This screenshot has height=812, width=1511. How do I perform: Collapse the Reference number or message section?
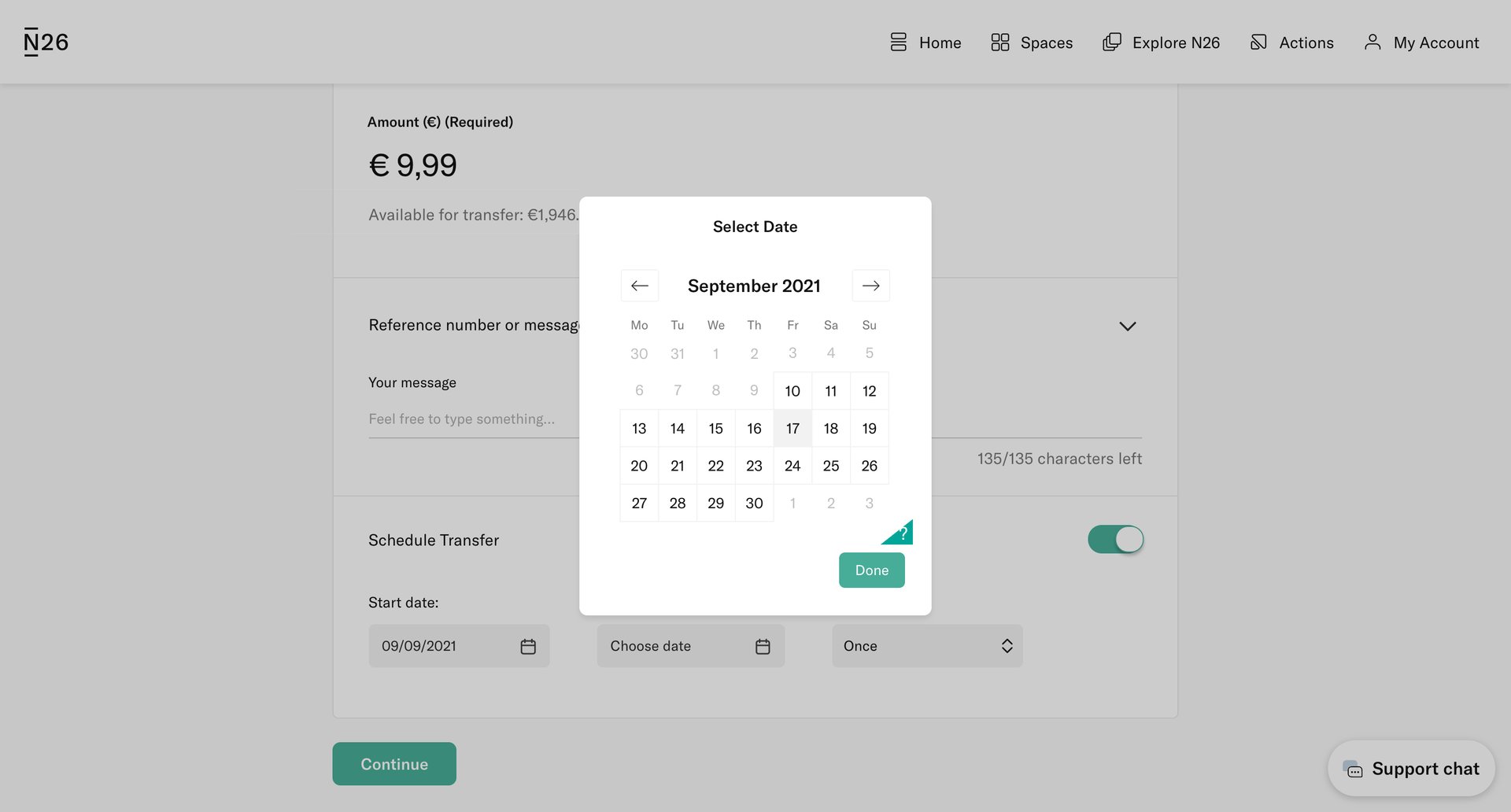pyautogui.click(x=1127, y=326)
